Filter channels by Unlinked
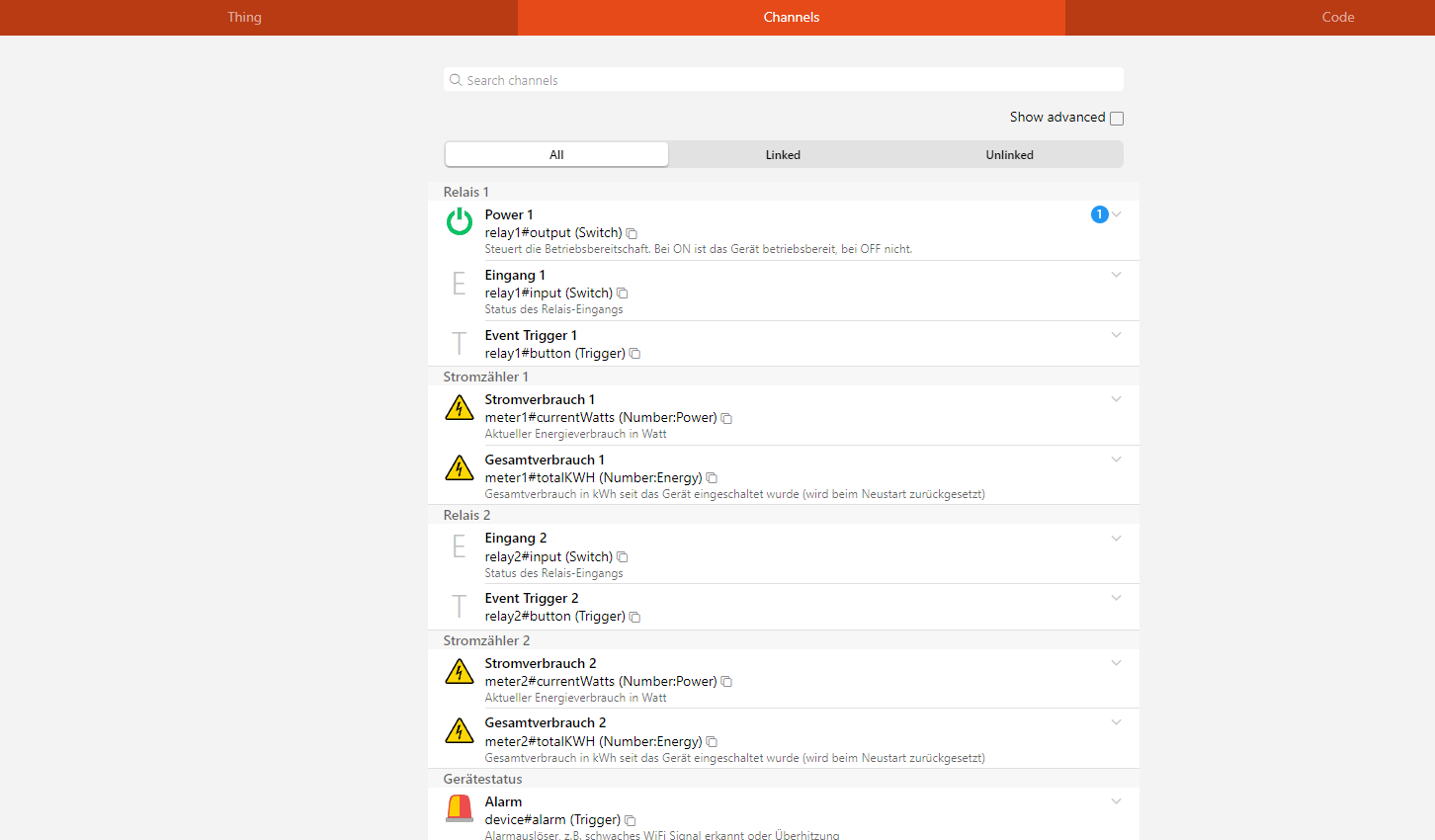Viewport: 1435px width, 840px height. [x=1009, y=155]
